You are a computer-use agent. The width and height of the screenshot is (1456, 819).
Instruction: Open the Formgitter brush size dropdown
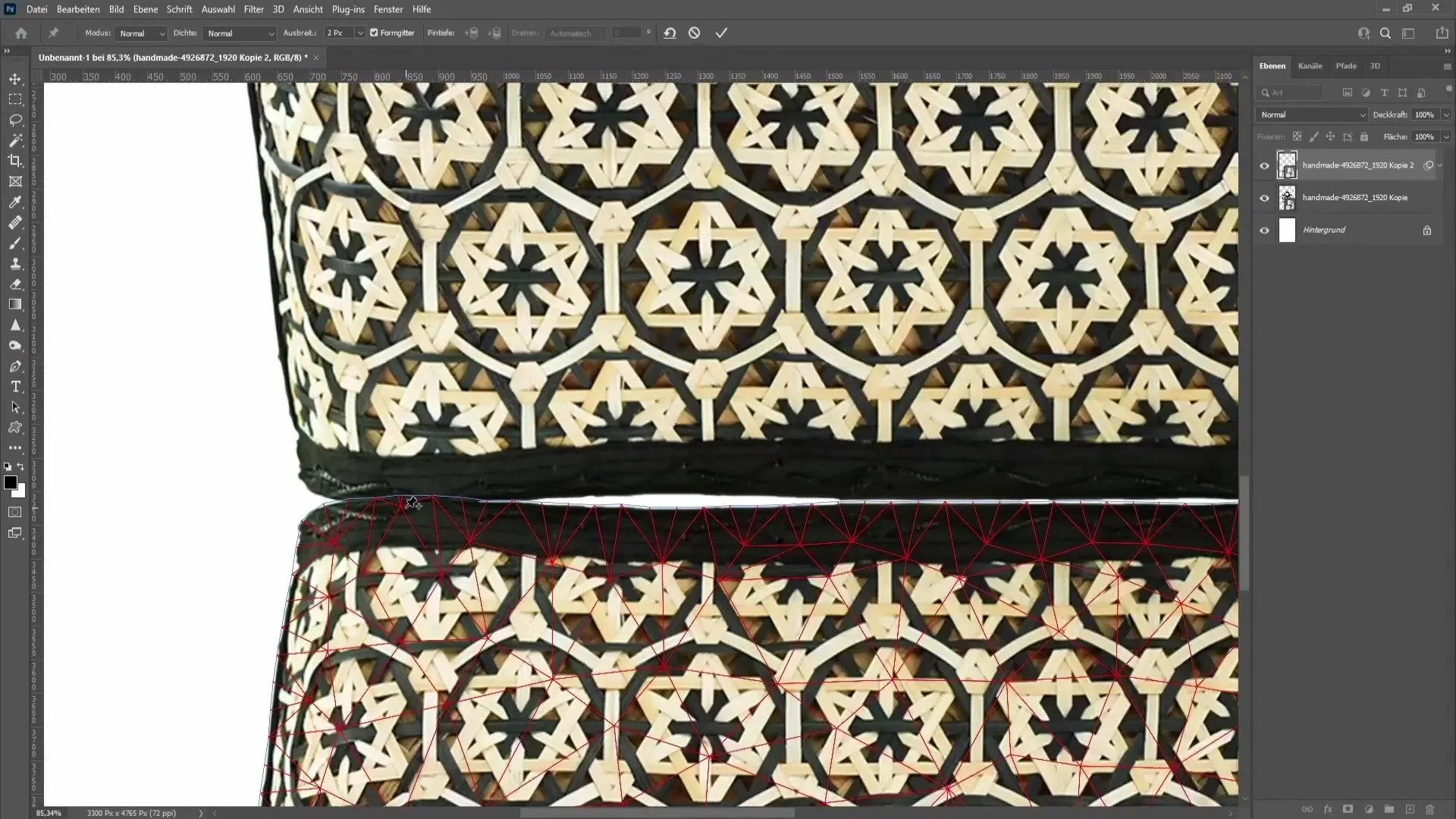tap(361, 33)
